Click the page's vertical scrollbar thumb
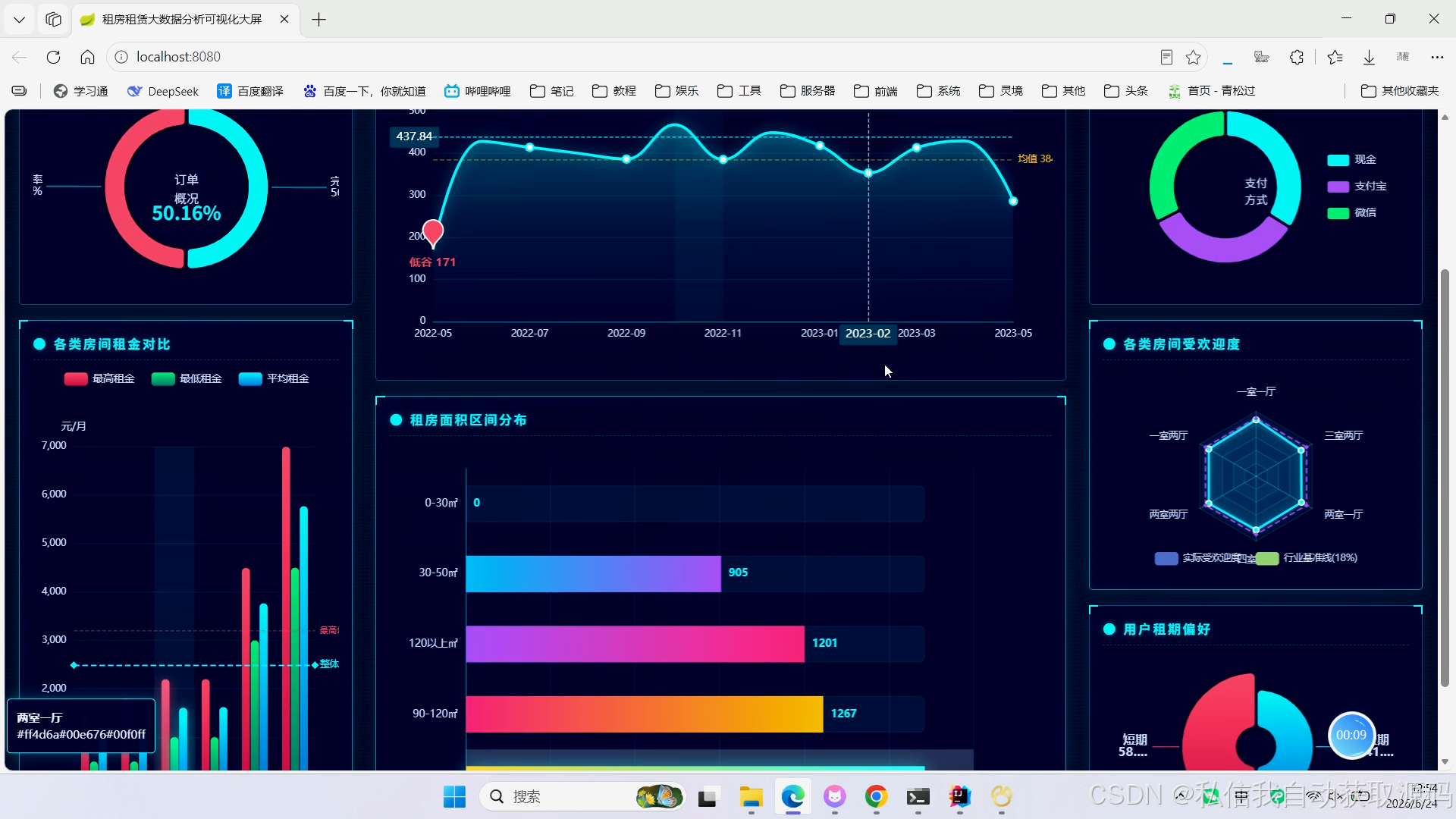The height and width of the screenshot is (819, 1456). tap(1445, 478)
